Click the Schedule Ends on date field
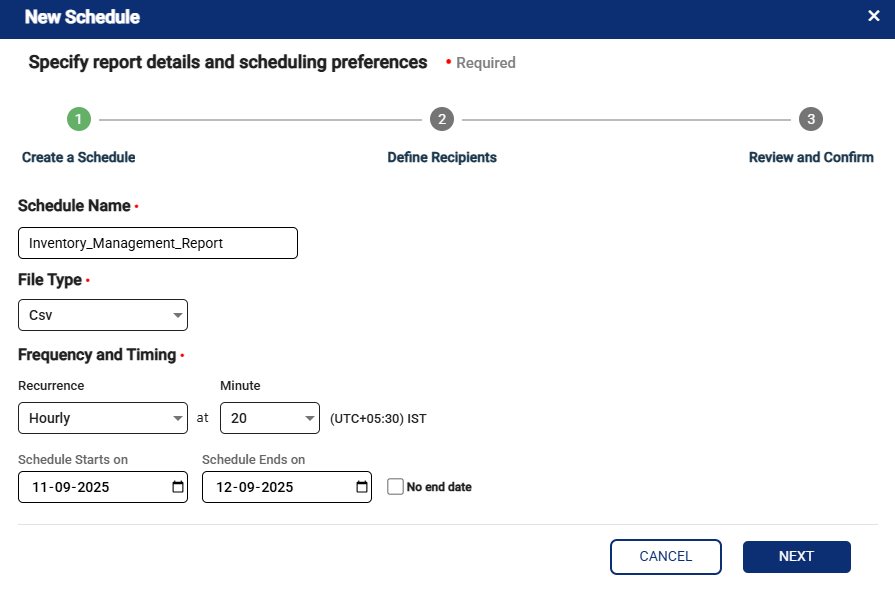Viewport: 895px width, 598px height. click(x=274, y=487)
